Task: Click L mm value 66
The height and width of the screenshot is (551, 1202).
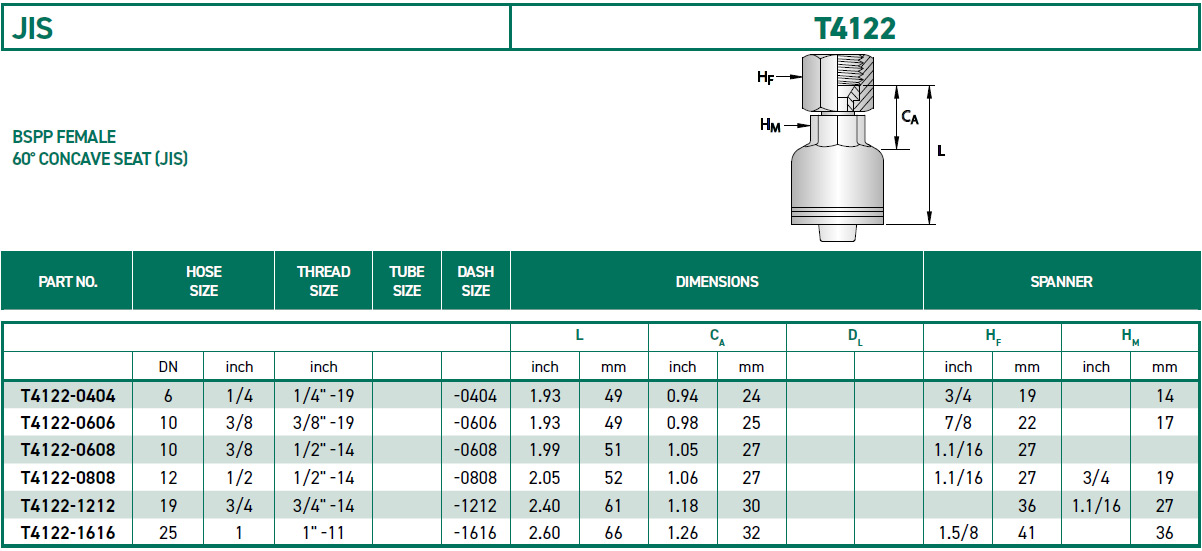Action: [614, 533]
